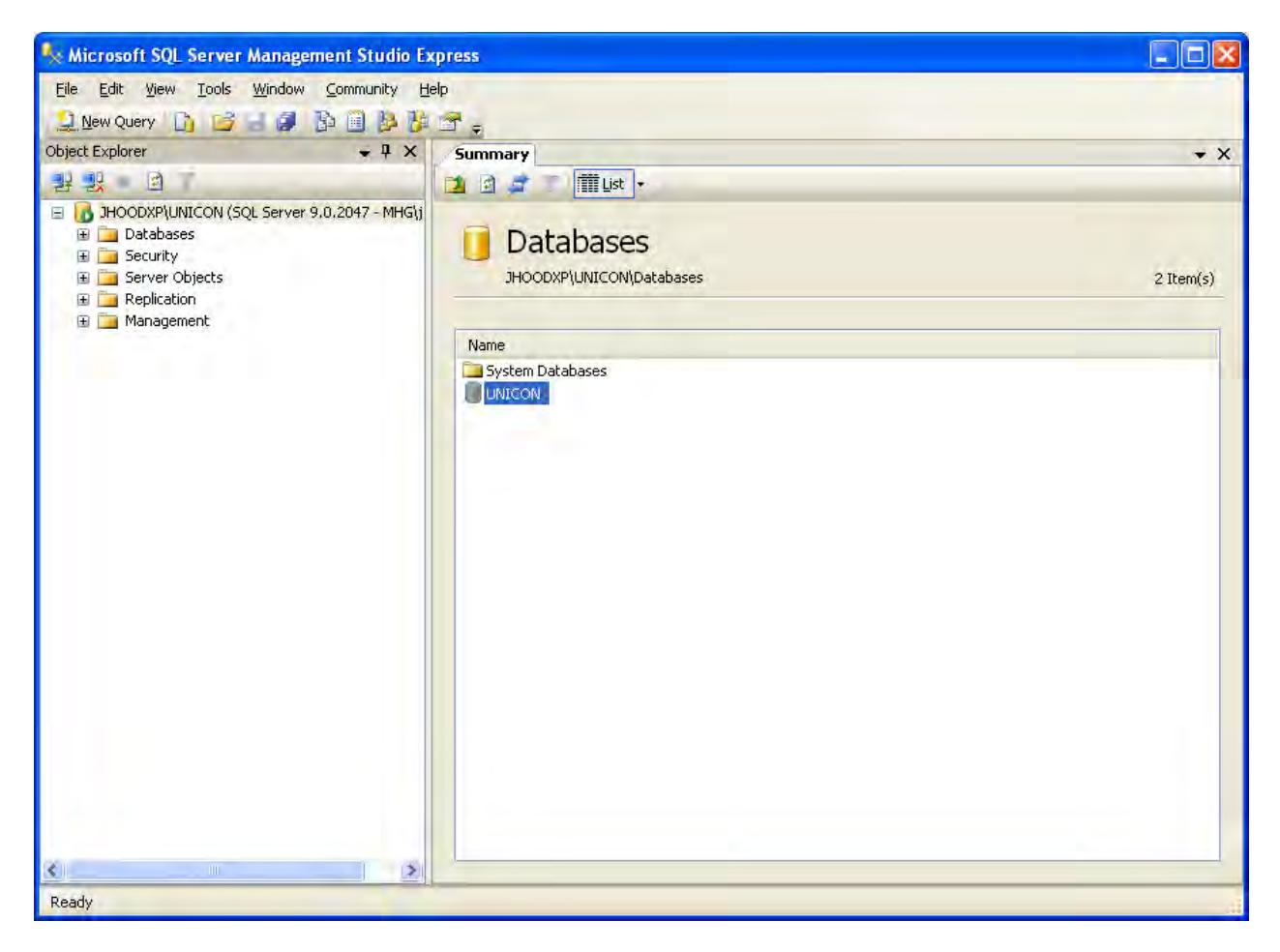Refresh the Summary page
Viewport: 1280px width, 952px height.
[x=488, y=184]
